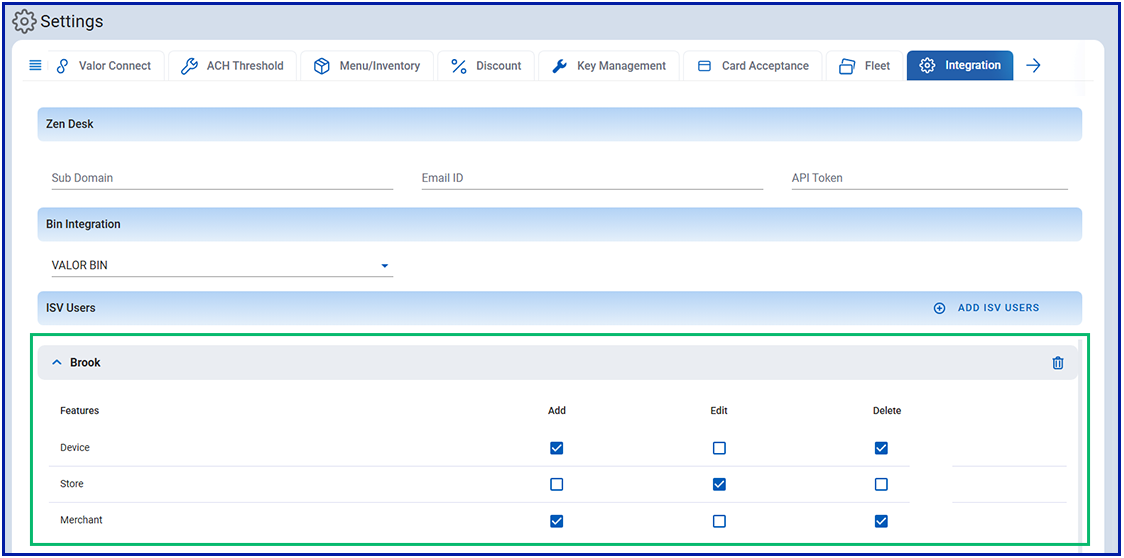Open the VALOR BIN dropdown
Viewport: 1124px width, 558px height.
221,265
